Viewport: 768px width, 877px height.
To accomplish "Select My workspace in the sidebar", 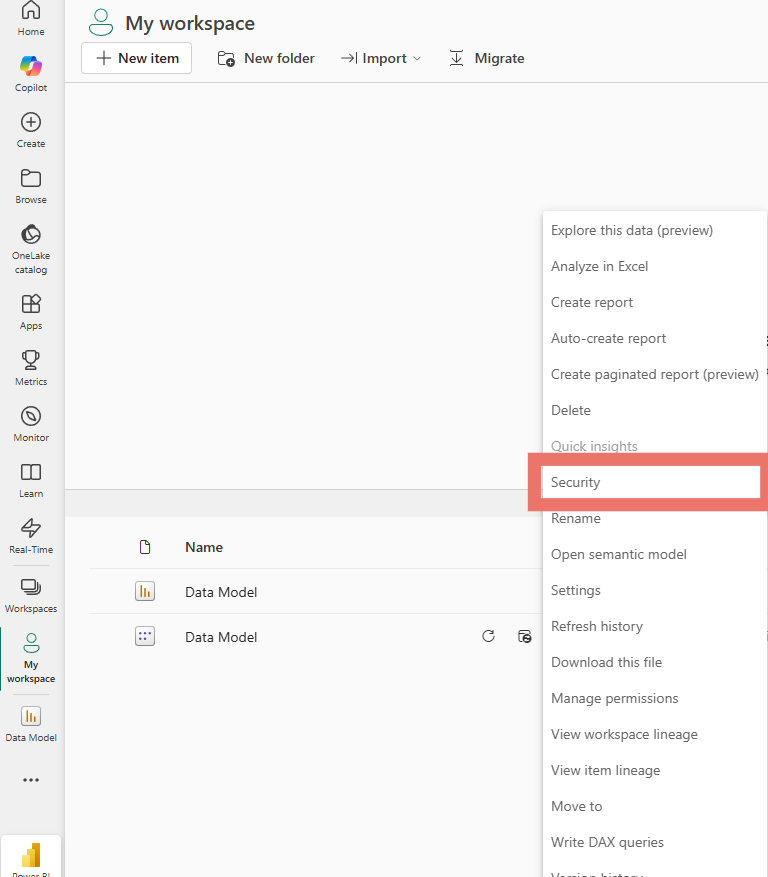I will pyautogui.click(x=31, y=658).
